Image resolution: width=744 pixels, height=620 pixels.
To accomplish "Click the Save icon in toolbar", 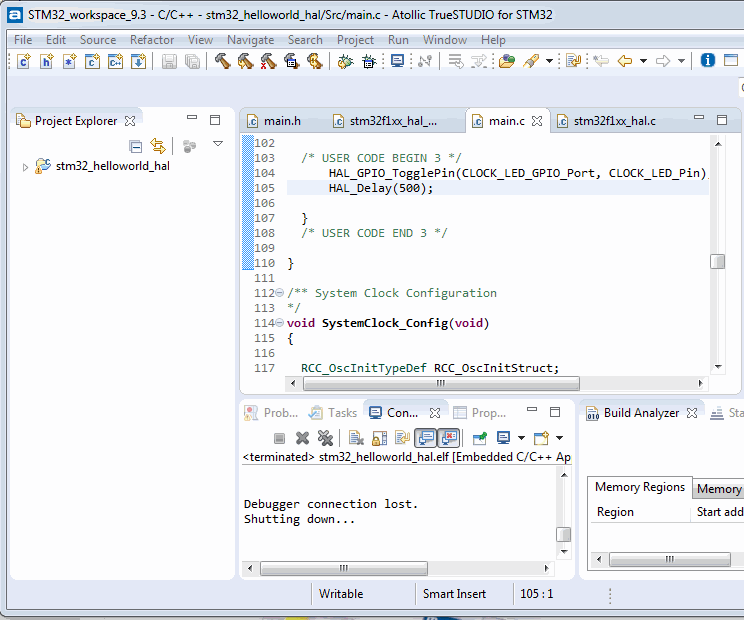I will coord(169,61).
